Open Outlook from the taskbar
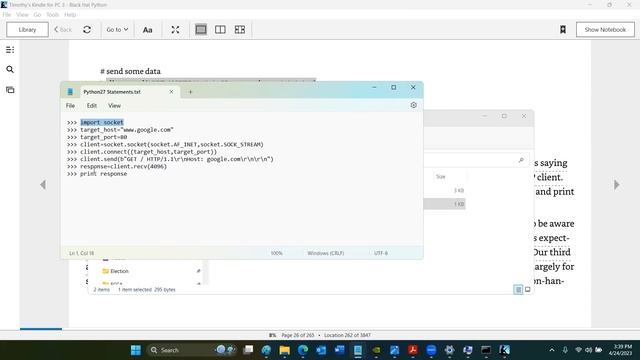640x360 pixels. click(321, 350)
